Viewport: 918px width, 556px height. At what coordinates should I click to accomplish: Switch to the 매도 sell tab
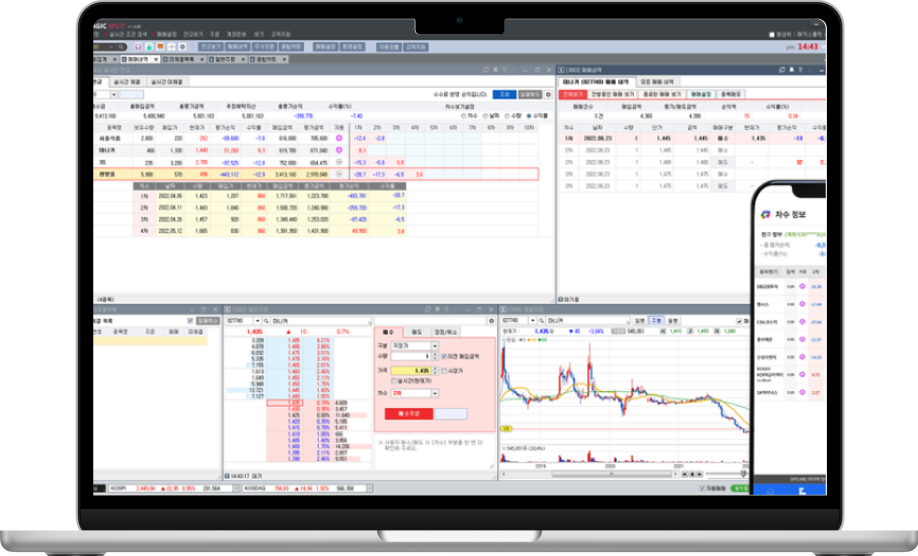[x=417, y=332]
